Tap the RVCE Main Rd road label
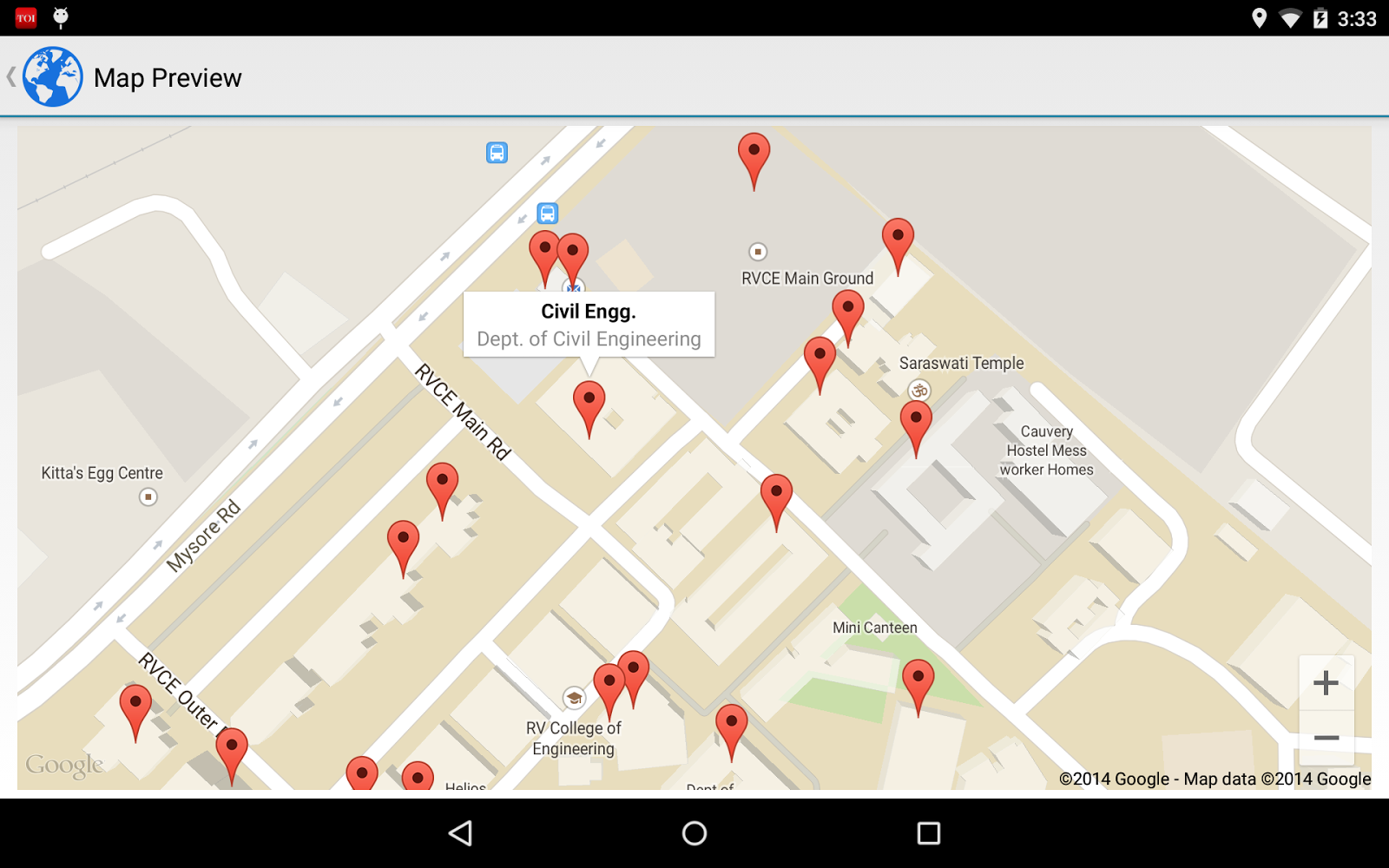The image size is (1389, 868). [463, 411]
